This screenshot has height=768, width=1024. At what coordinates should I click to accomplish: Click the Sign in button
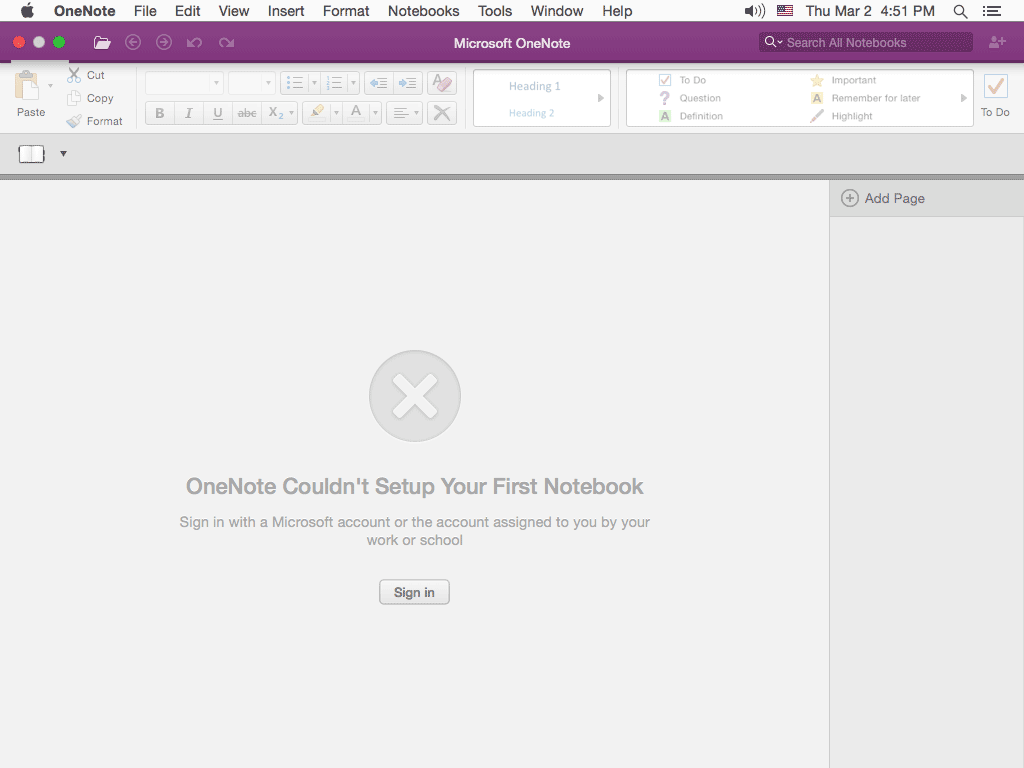point(414,592)
